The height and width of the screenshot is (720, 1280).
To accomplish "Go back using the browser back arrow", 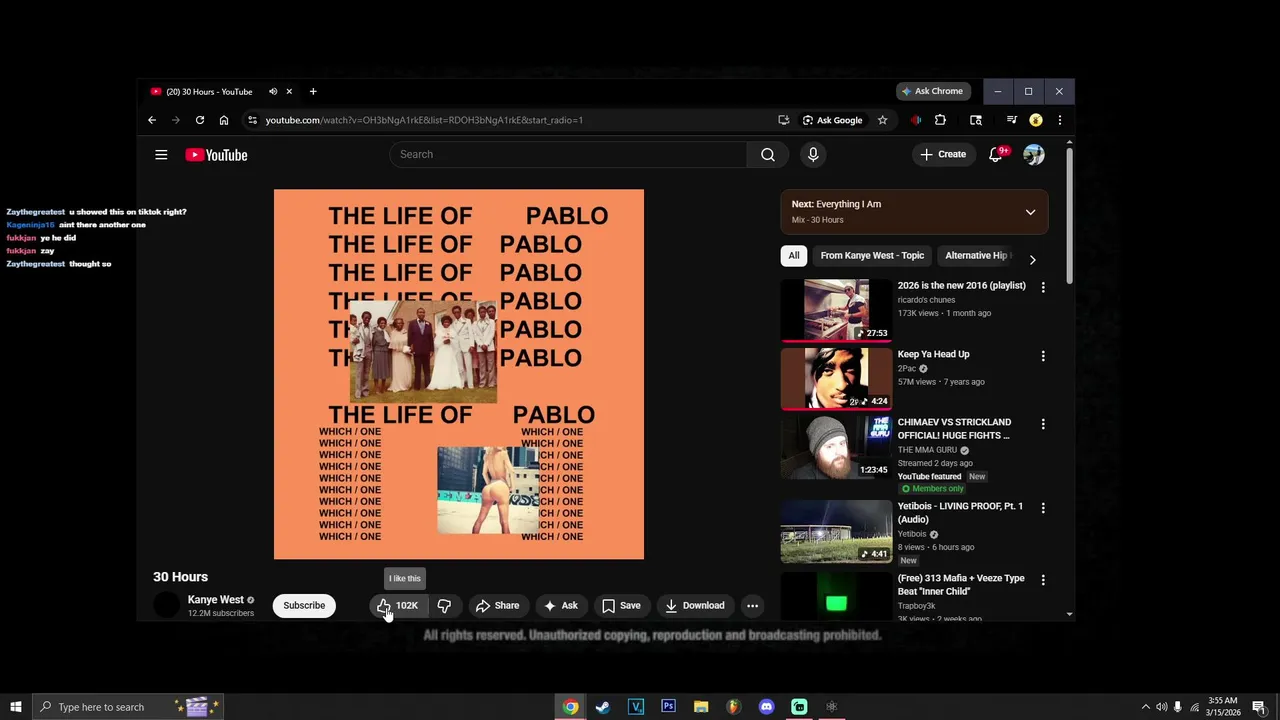I will pyautogui.click(x=152, y=120).
